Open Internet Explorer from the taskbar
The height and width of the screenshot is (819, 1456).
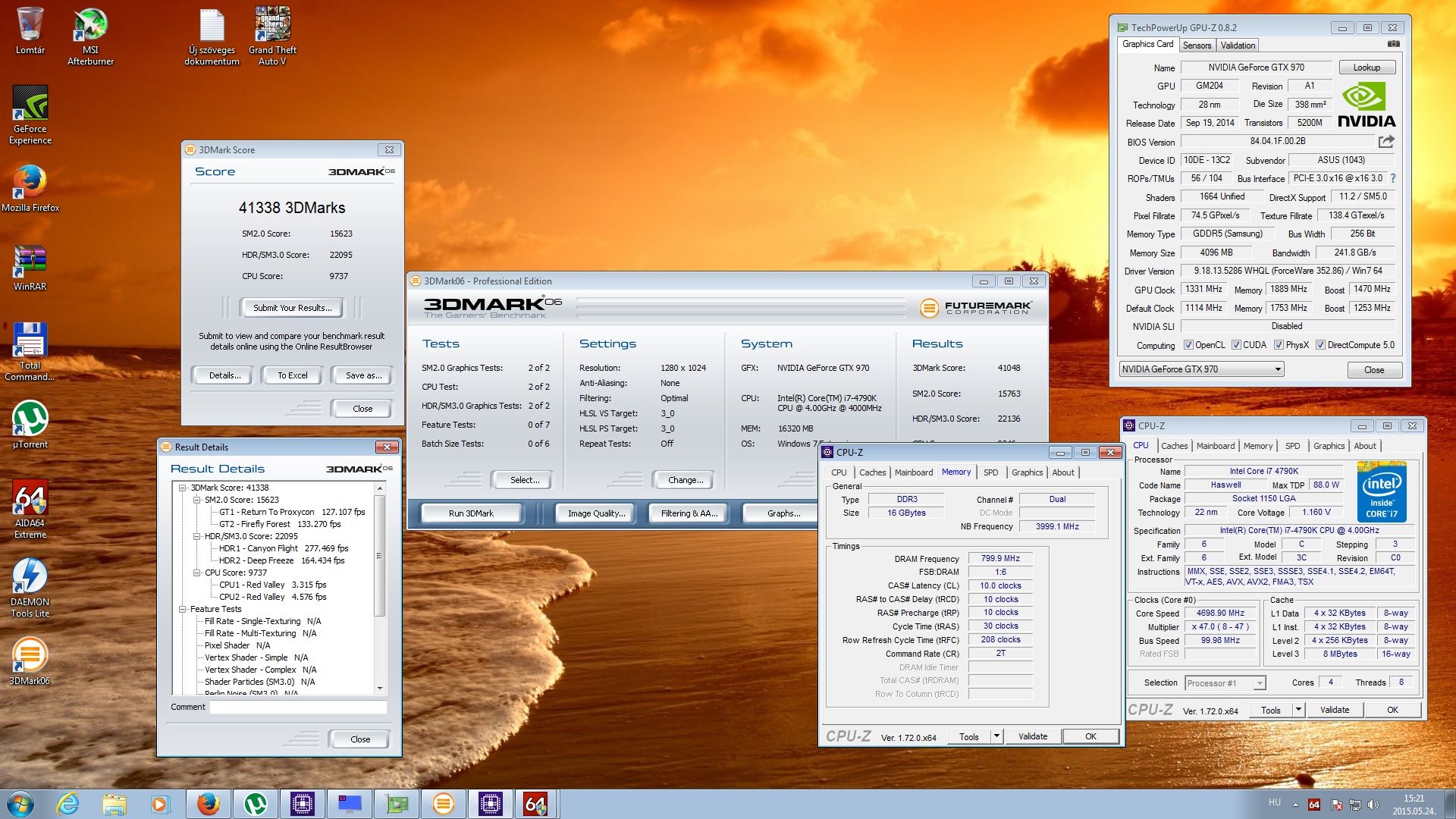[x=68, y=804]
